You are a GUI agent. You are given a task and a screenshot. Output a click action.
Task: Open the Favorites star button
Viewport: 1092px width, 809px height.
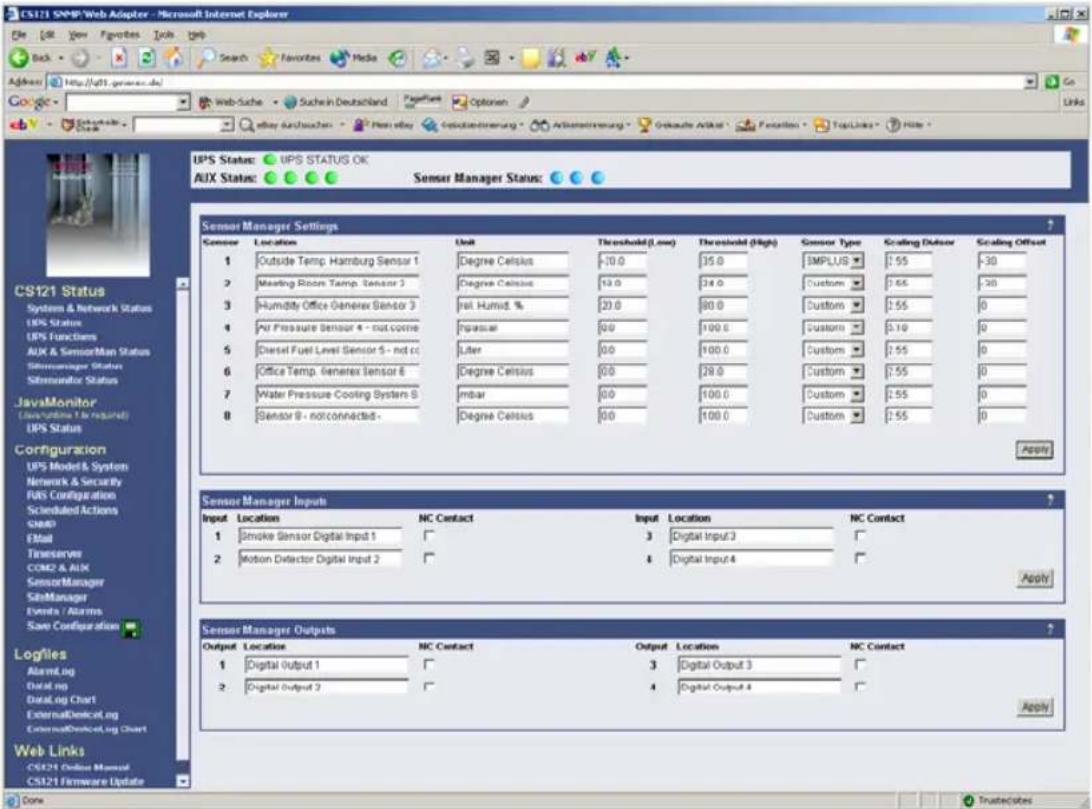click(x=289, y=58)
